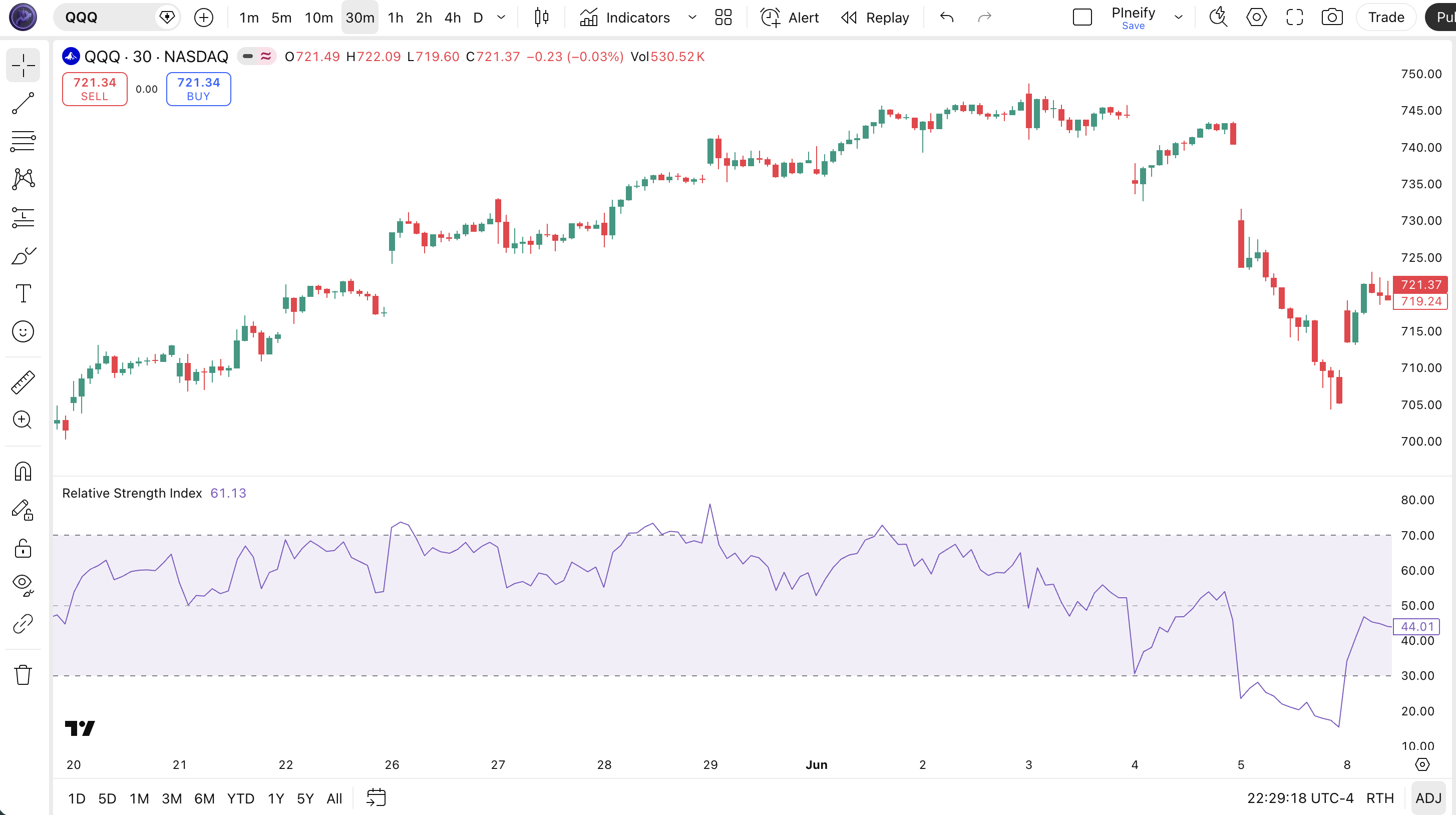Toggle stay in drawing mode
1456x815 pixels.
click(23, 510)
